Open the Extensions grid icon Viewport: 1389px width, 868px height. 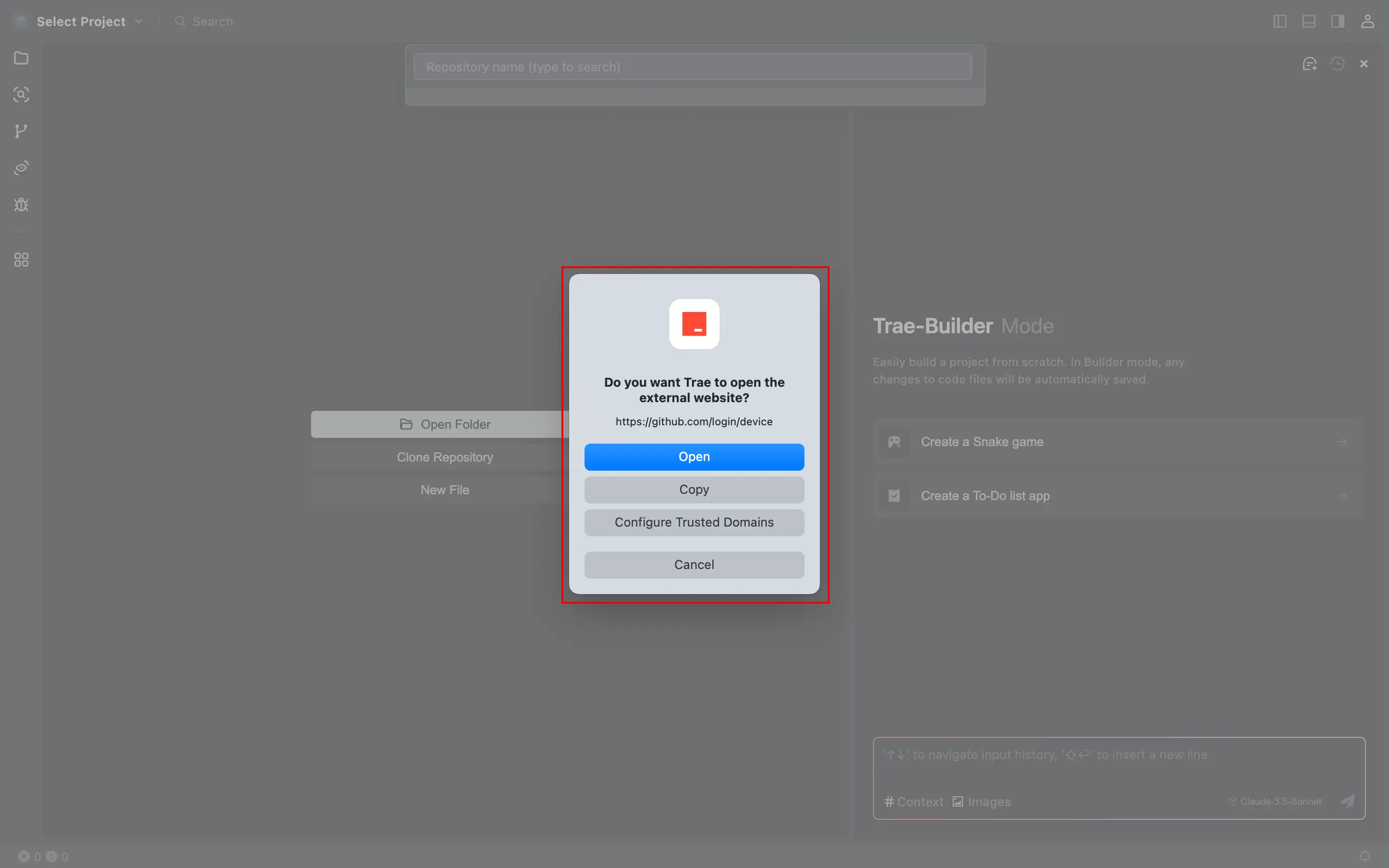pos(21,260)
